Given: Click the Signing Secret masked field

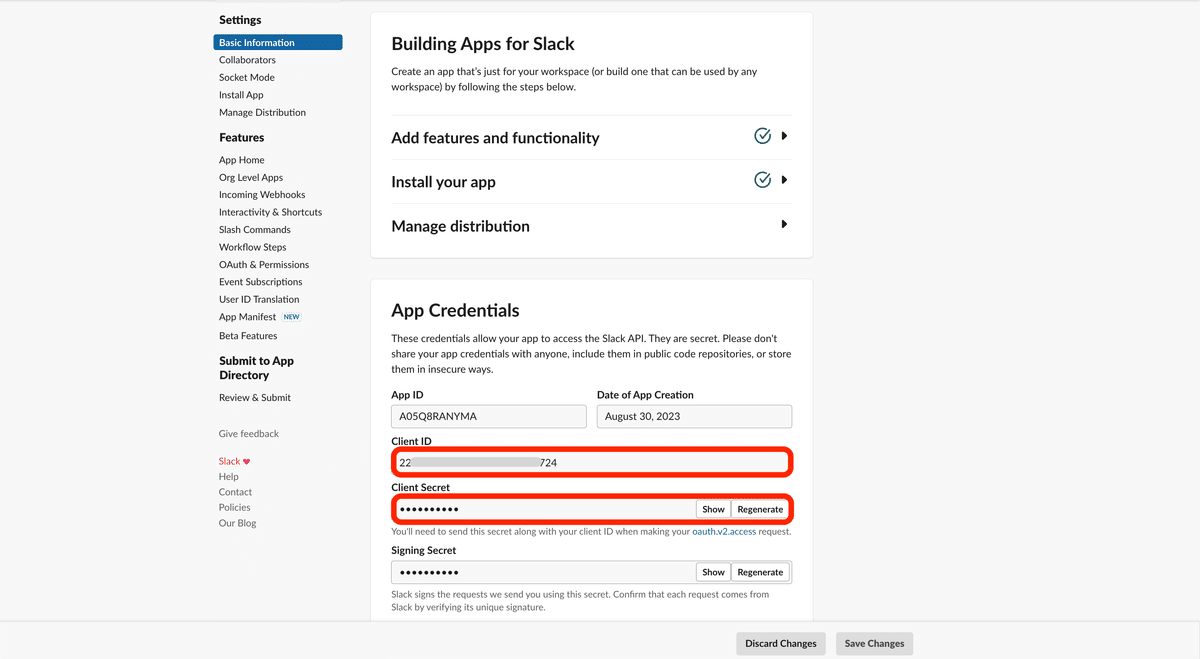Looking at the screenshot, I should pos(543,572).
